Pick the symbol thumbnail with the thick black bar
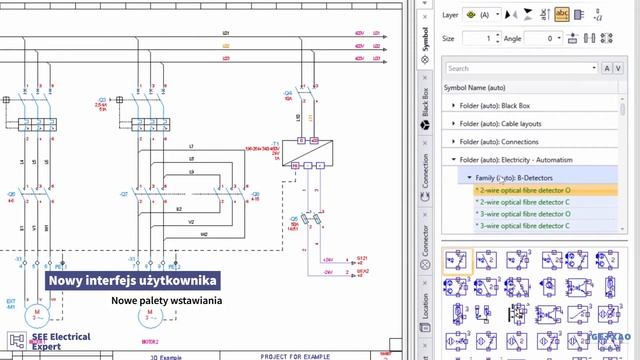The width and height of the screenshot is (640, 360). click(517, 314)
